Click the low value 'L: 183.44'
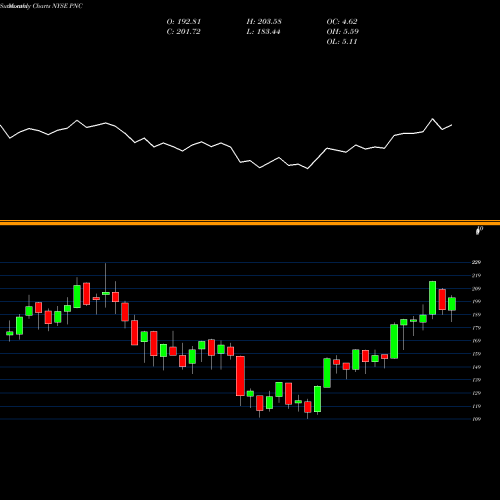This screenshot has height=500, width=500. tap(263, 32)
